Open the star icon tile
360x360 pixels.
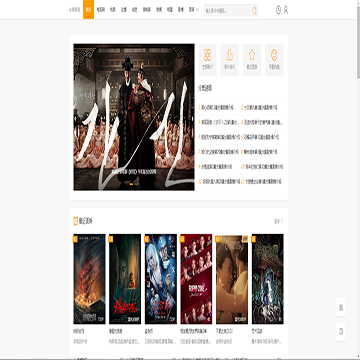252,60
